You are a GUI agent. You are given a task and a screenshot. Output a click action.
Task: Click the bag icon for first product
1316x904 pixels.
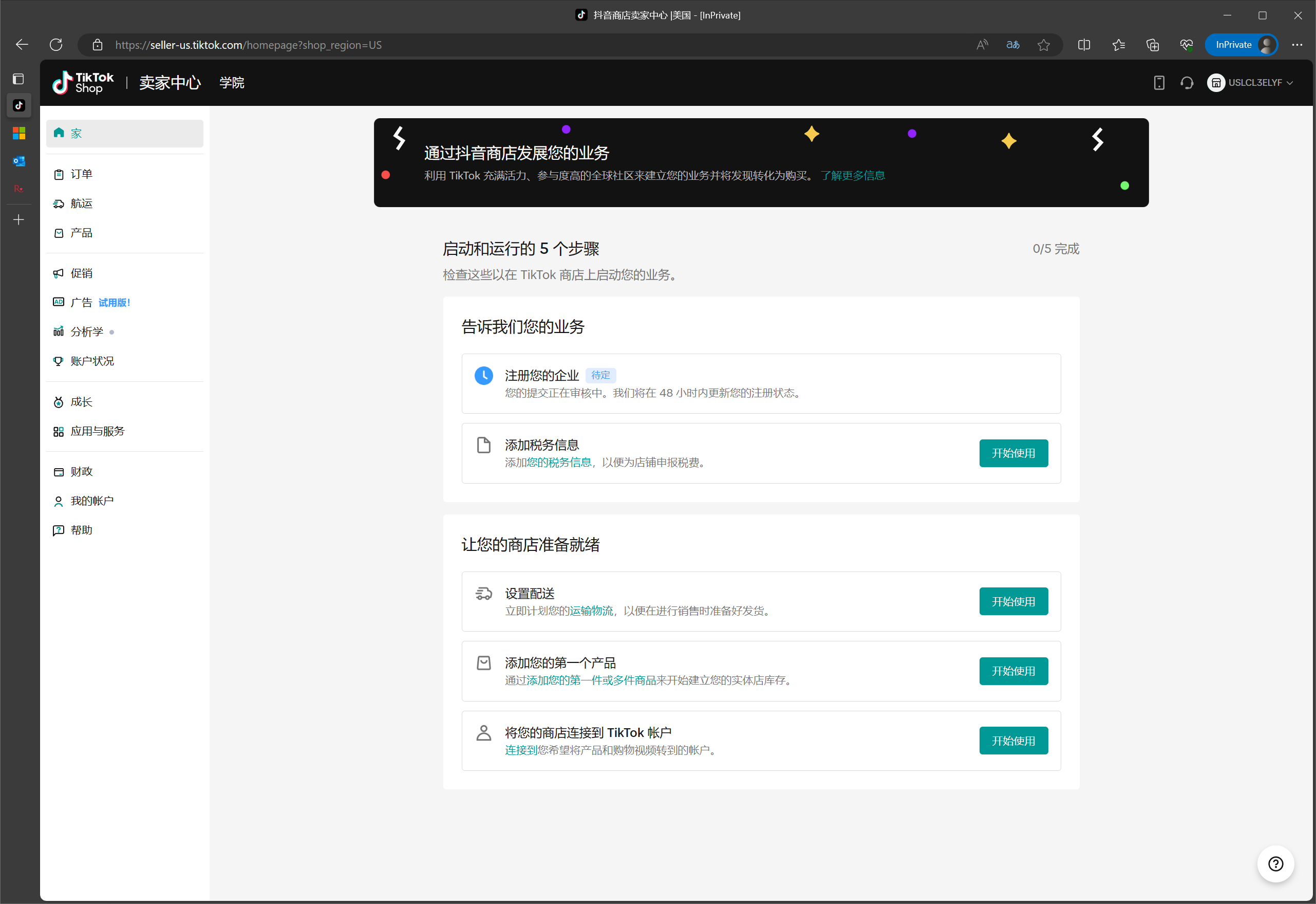483,662
